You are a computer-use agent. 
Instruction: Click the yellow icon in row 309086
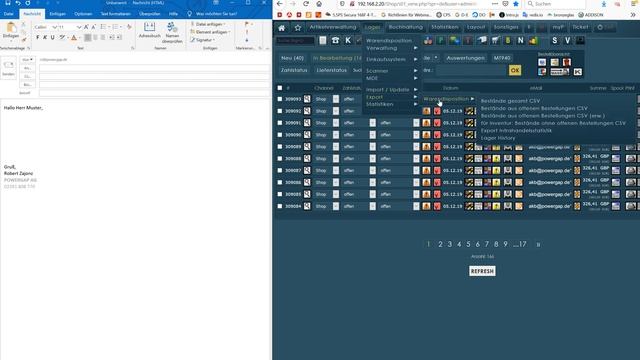(496, 182)
